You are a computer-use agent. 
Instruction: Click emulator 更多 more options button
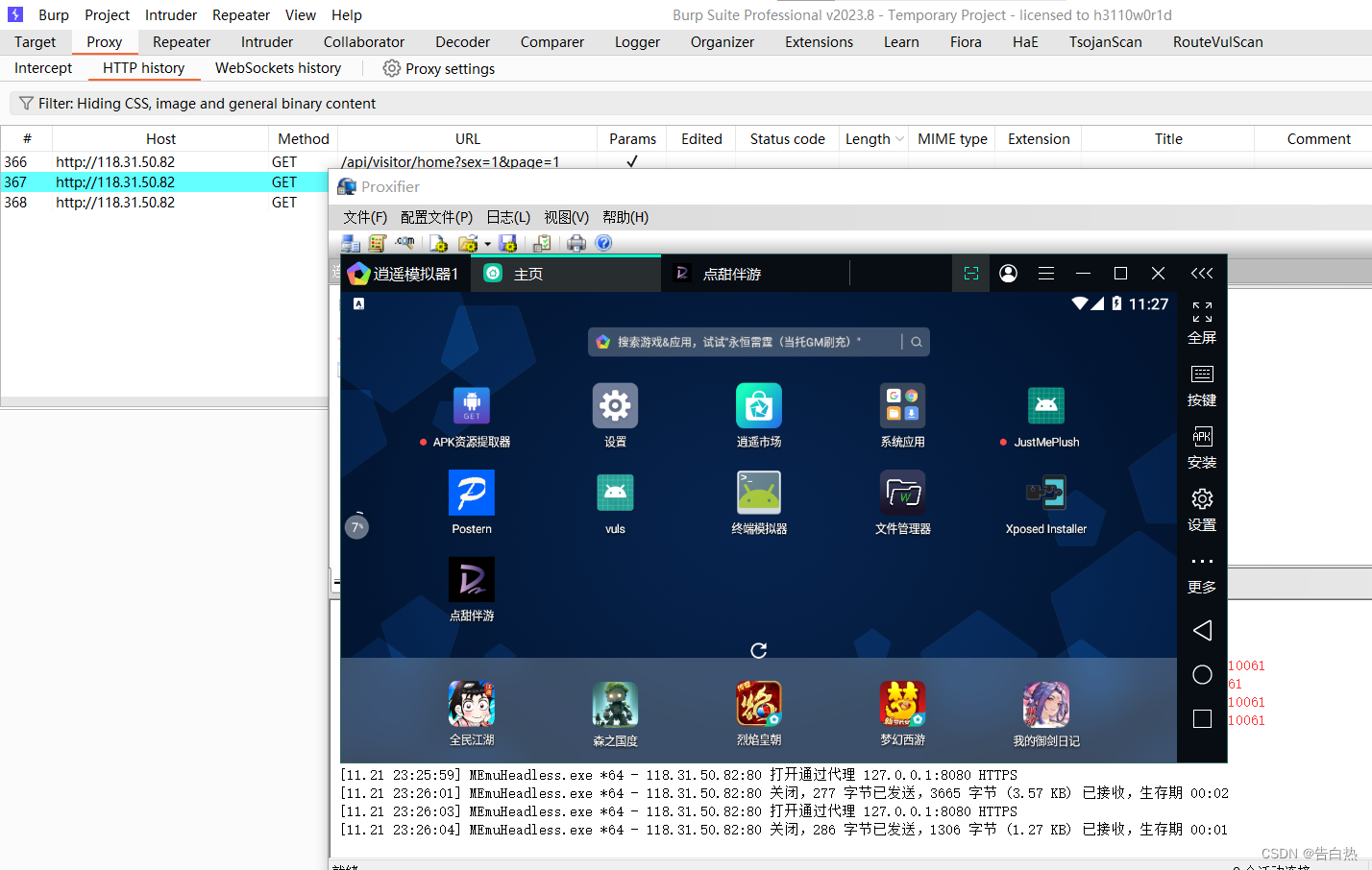[x=1202, y=573]
